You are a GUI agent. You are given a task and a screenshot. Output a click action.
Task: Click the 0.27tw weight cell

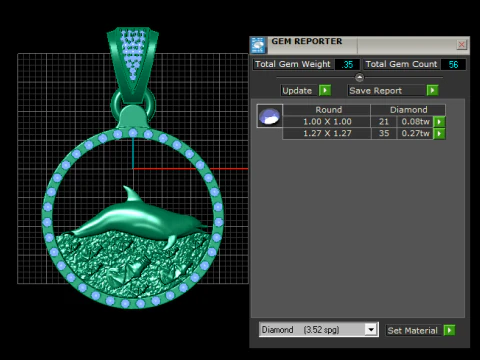pyautogui.click(x=415, y=133)
